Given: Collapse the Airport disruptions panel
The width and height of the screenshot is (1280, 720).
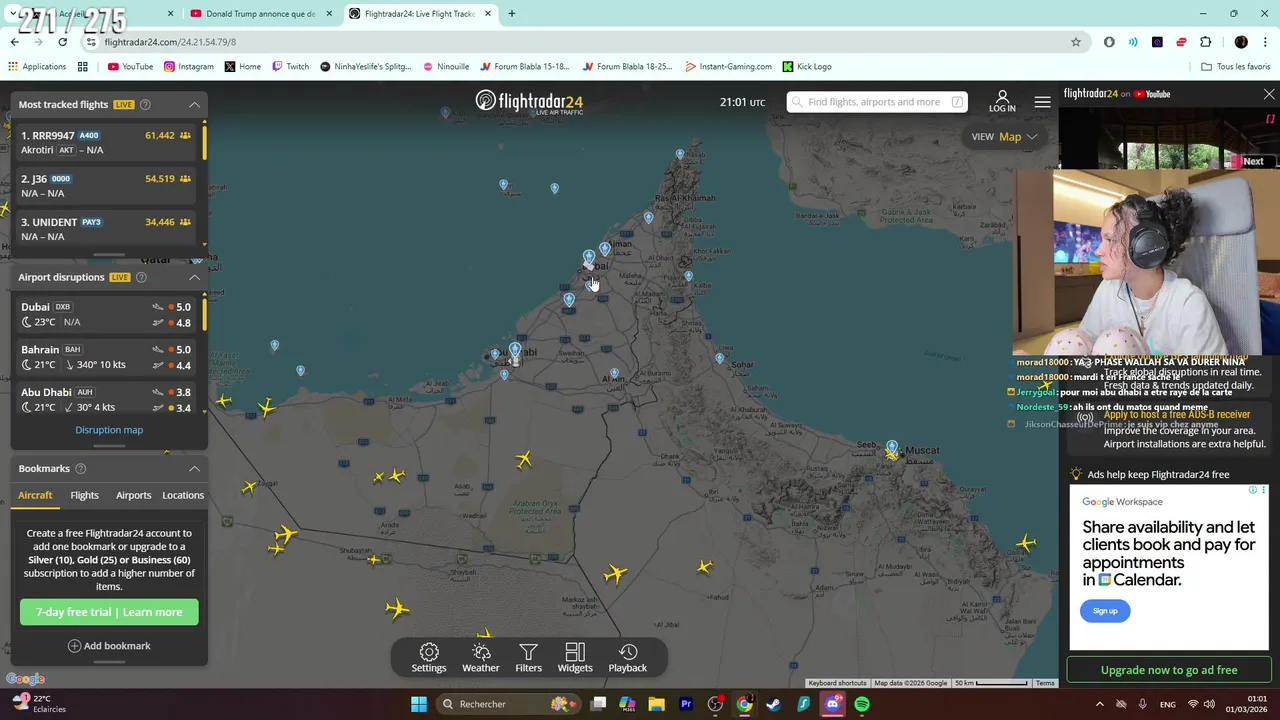Looking at the screenshot, I should pos(194,277).
